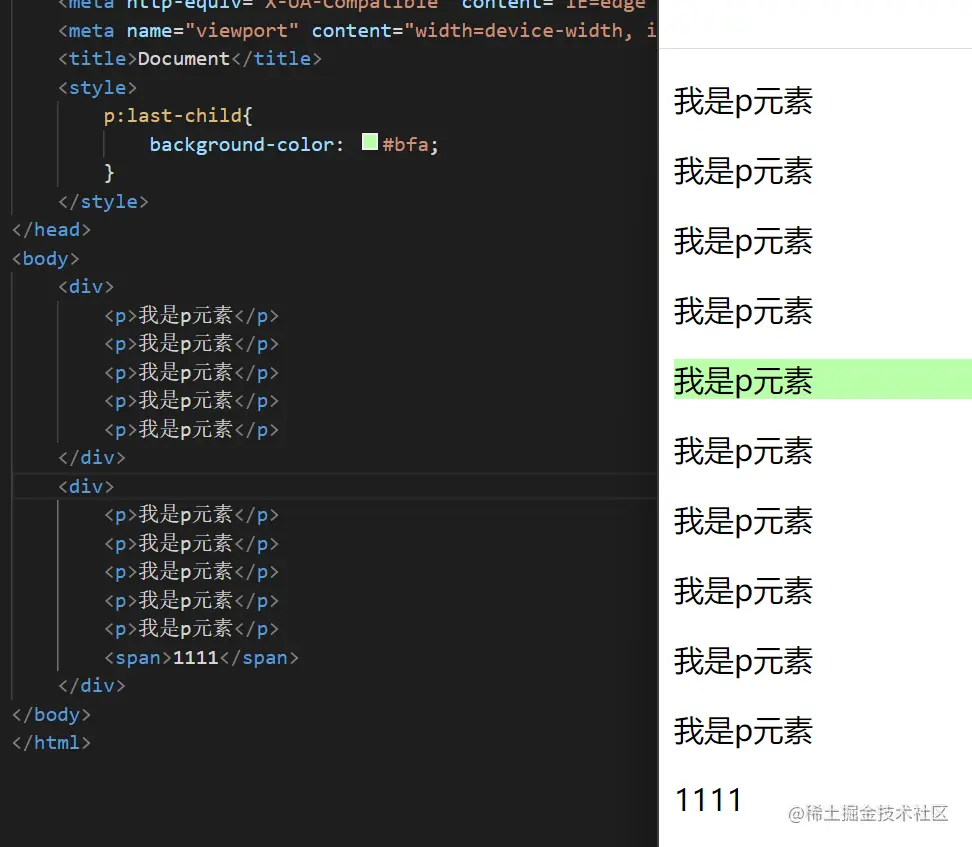Click the closing body tag
Image resolution: width=972 pixels, height=847 pixels.
(51, 715)
